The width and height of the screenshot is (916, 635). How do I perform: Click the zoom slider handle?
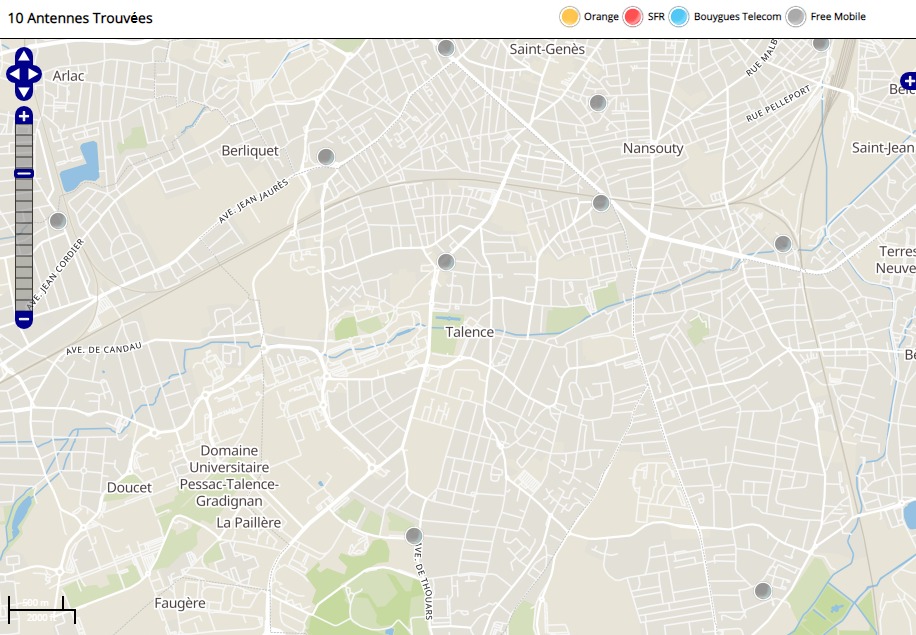[x=25, y=174]
